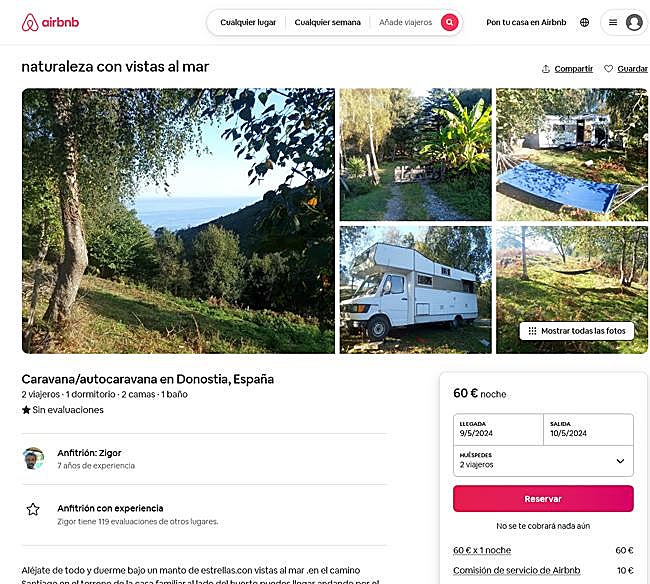
Task: Open the language globe selector
Action: tap(584, 22)
